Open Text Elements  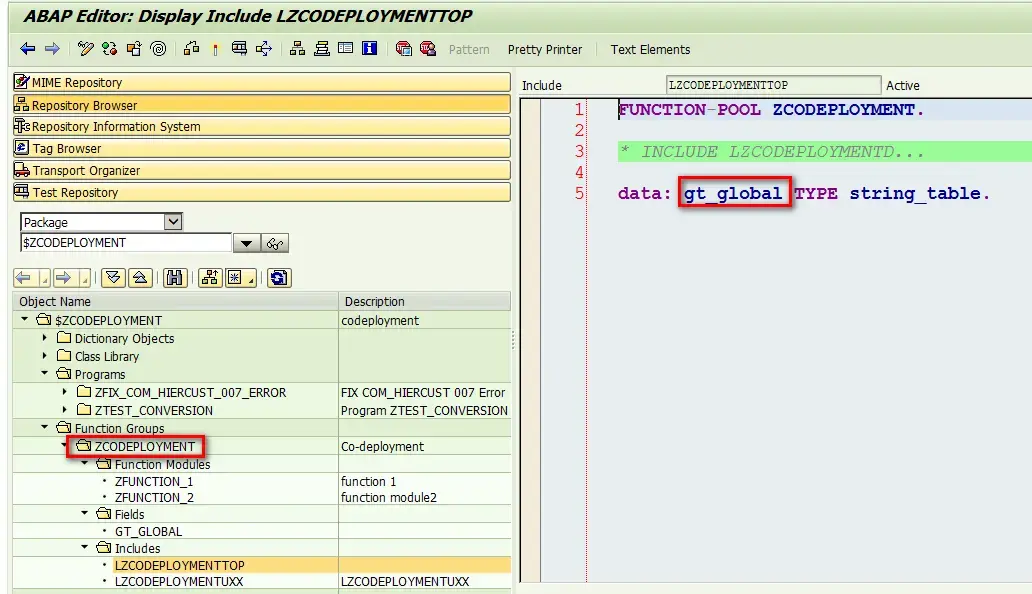click(x=651, y=49)
